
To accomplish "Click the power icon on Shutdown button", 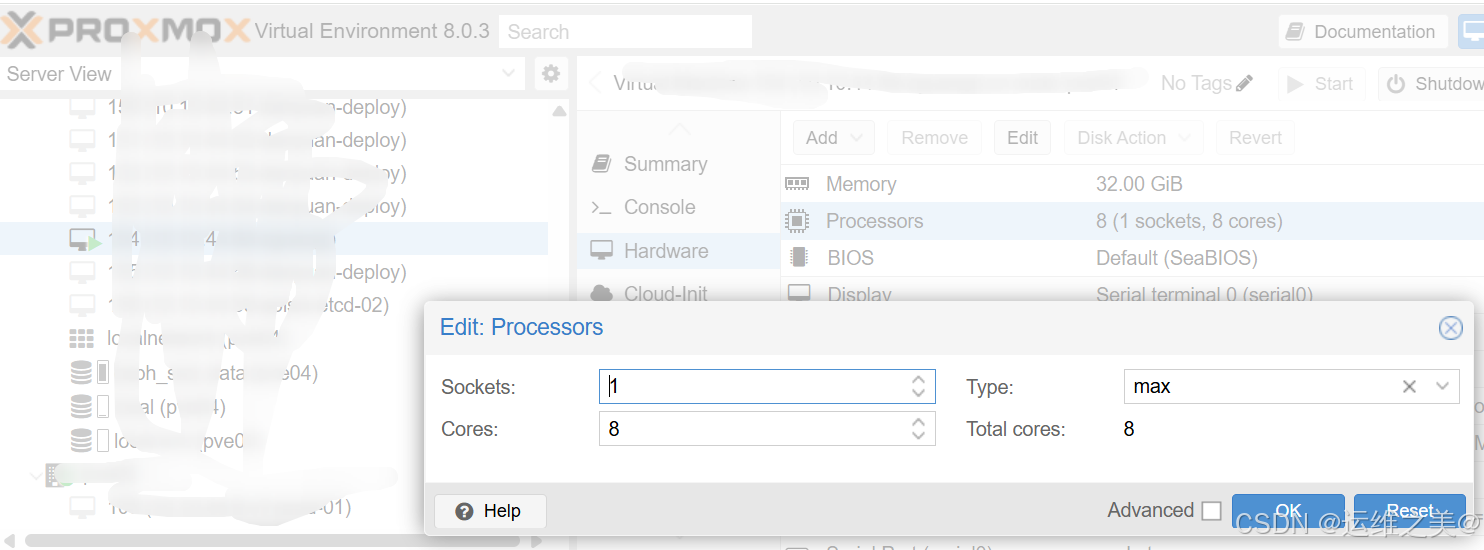I will [x=1396, y=84].
